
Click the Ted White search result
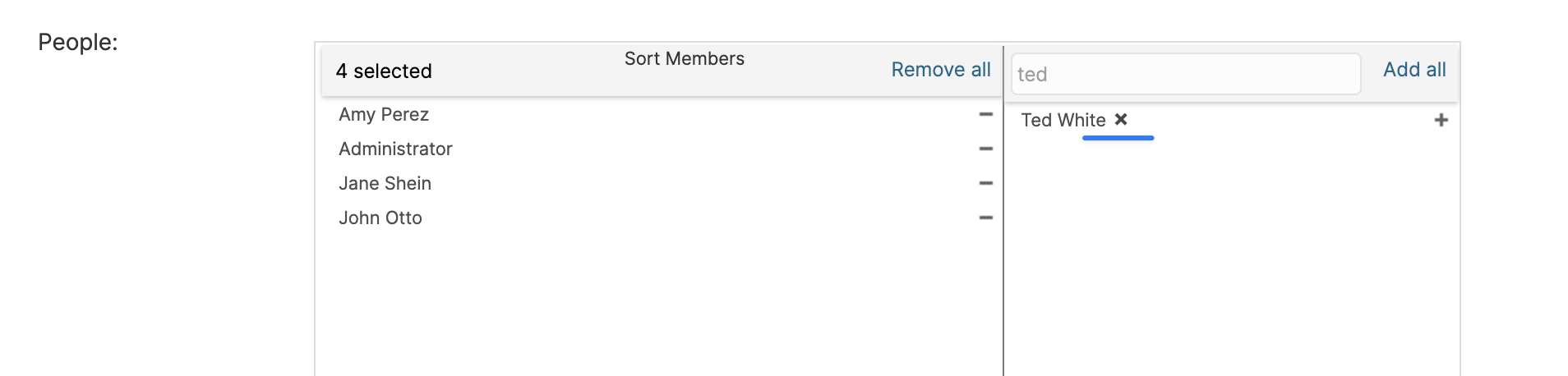(x=1063, y=121)
